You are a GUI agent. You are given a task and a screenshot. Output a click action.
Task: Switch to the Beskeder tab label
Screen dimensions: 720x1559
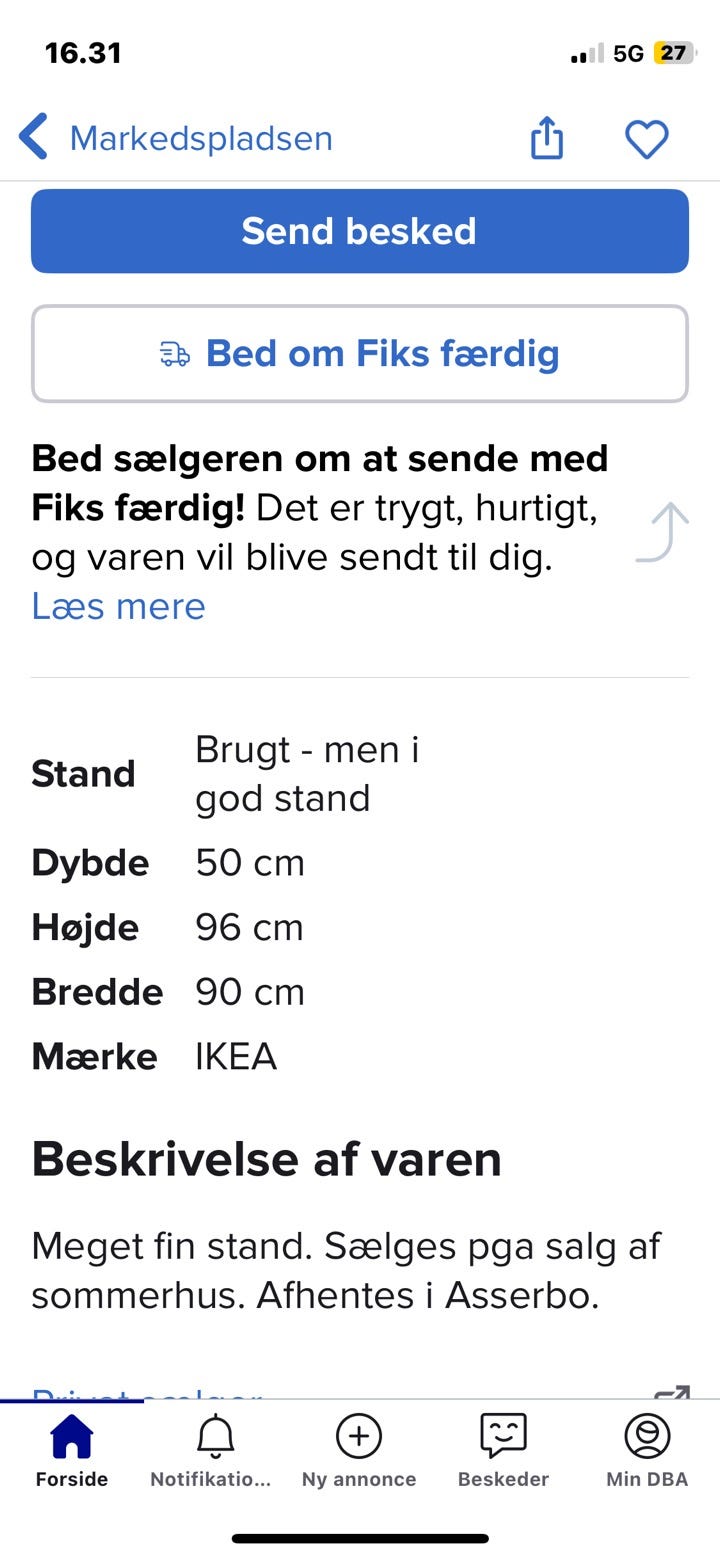coord(503,1480)
